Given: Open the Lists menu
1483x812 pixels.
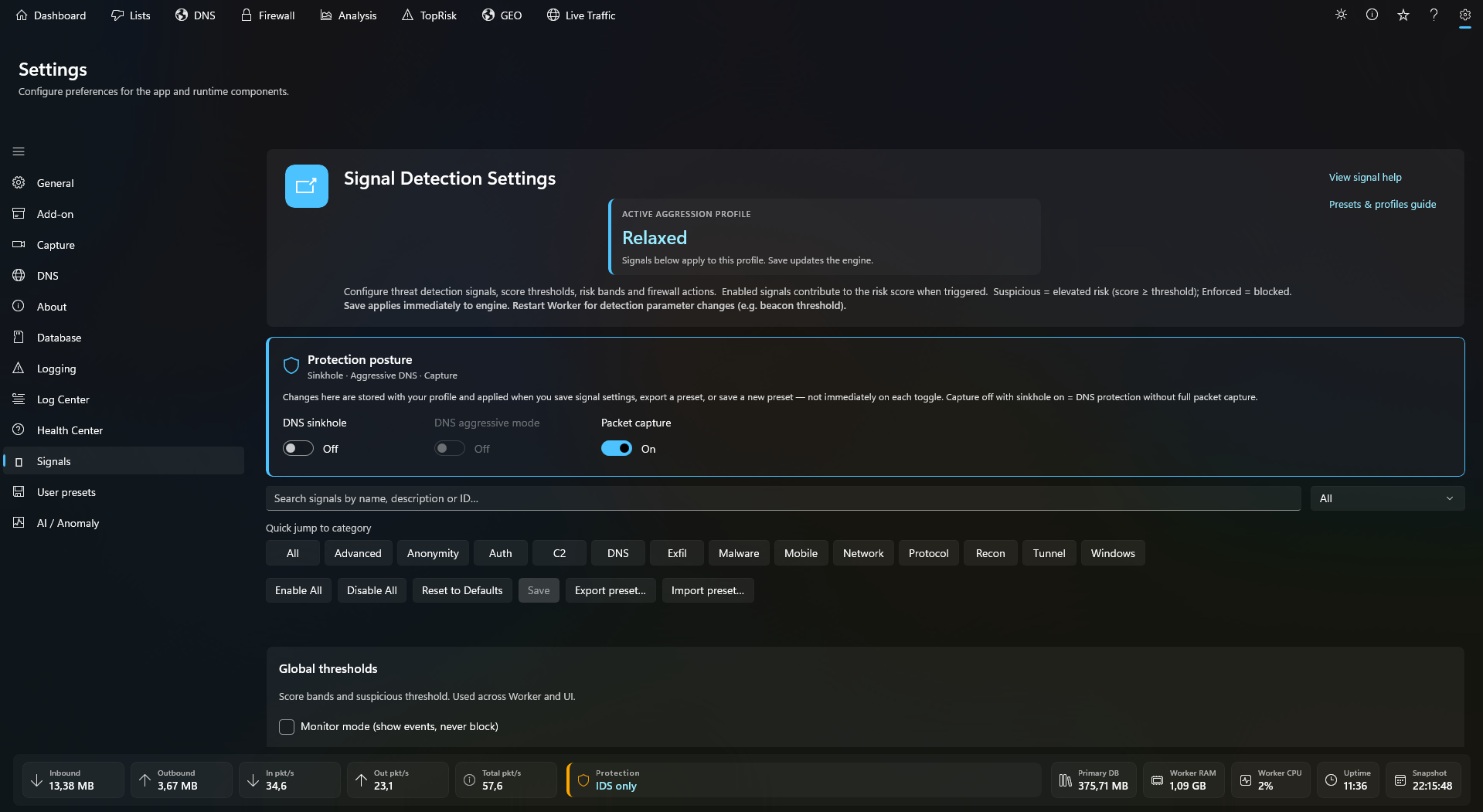Looking at the screenshot, I should pos(131,15).
